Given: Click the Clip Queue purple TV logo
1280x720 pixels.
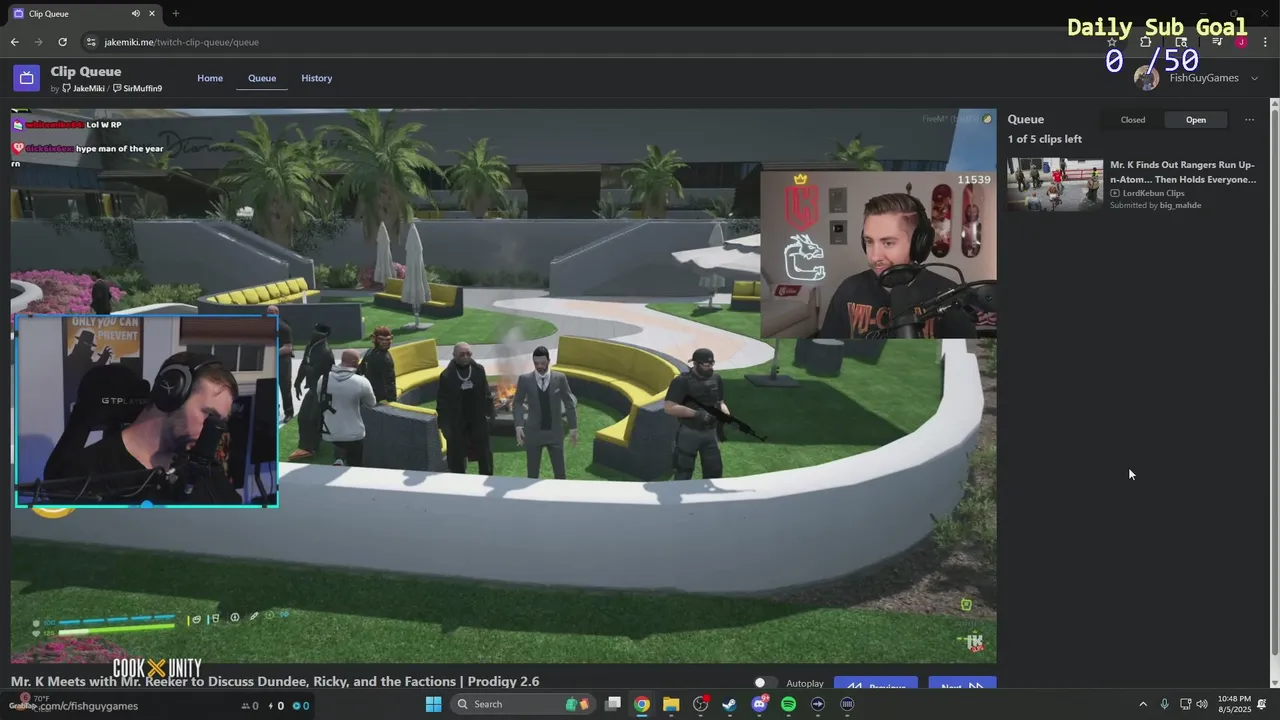Looking at the screenshot, I should pyautogui.click(x=26, y=78).
